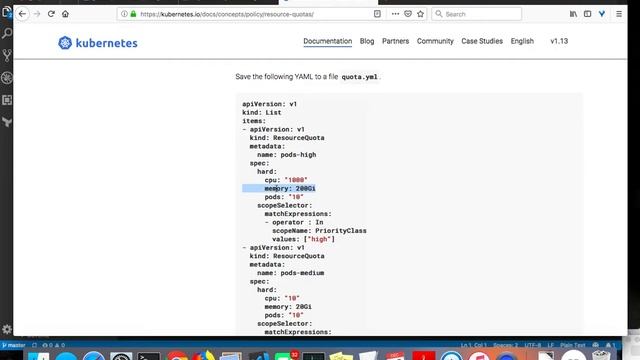Click Ln 1, Col 1 in status bar
The height and width of the screenshot is (360, 640).
click(x=473, y=345)
